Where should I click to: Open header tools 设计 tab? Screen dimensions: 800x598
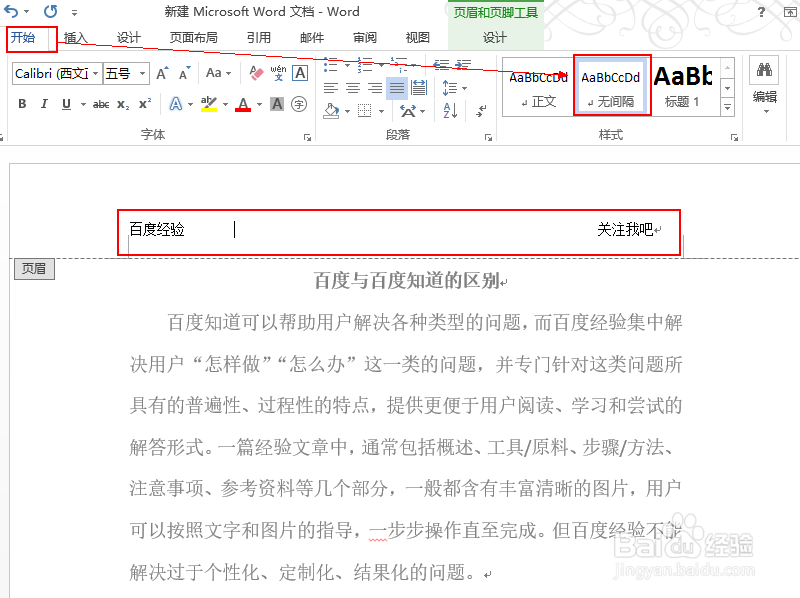tap(494, 38)
